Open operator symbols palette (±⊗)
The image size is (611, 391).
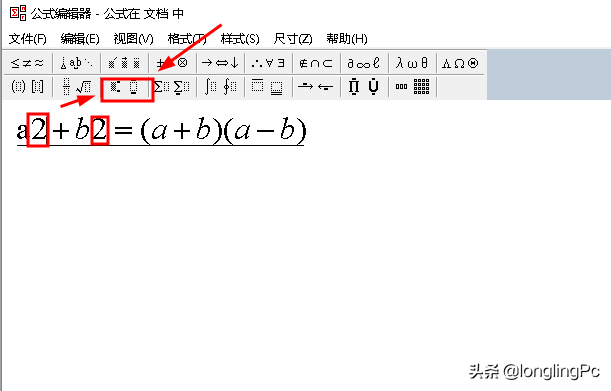point(172,63)
